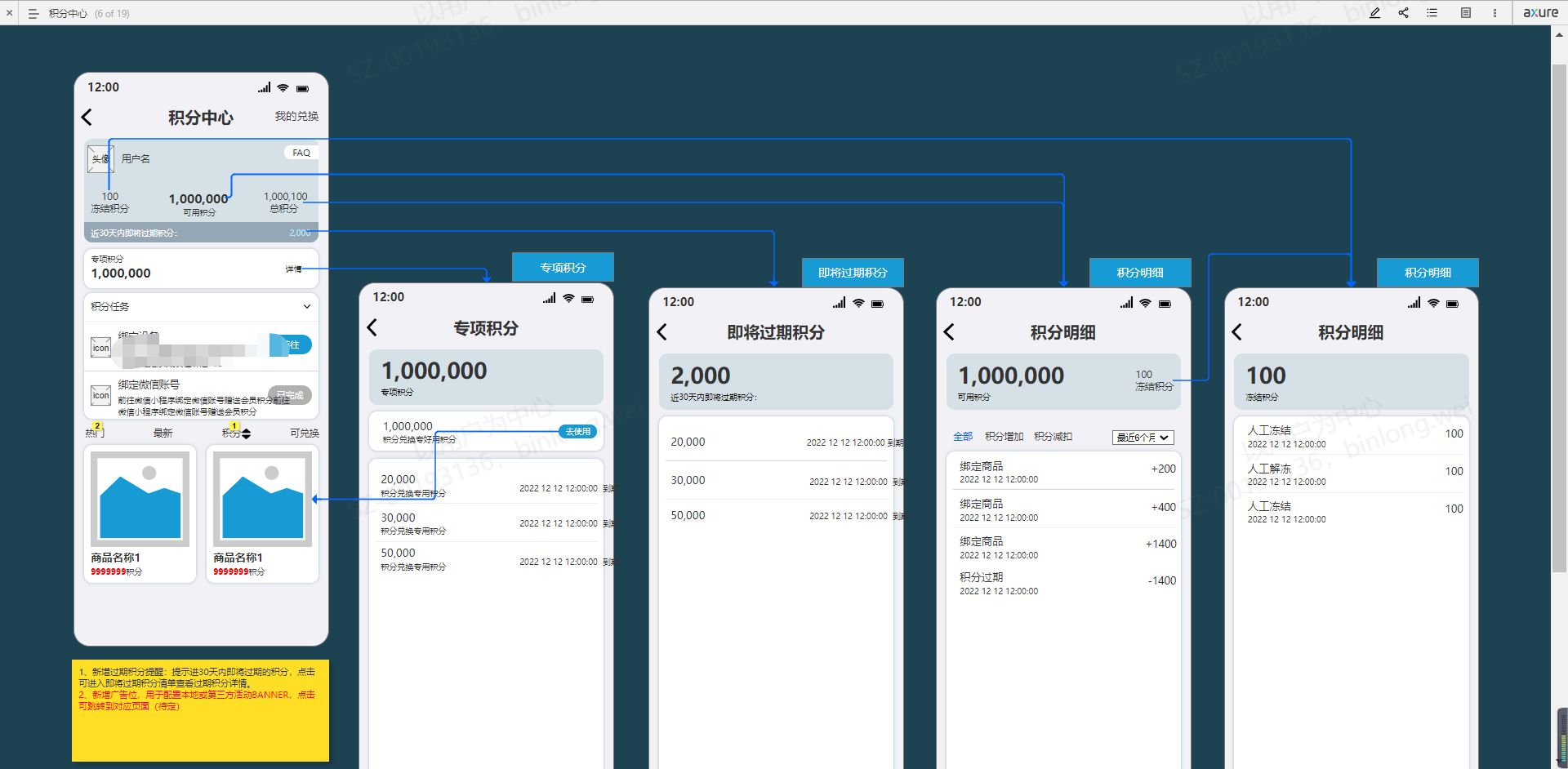Click back arrow beside 1,000,000 积分明细 title
Viewport: 1568px width, 769px height.
tap(949, 332)
